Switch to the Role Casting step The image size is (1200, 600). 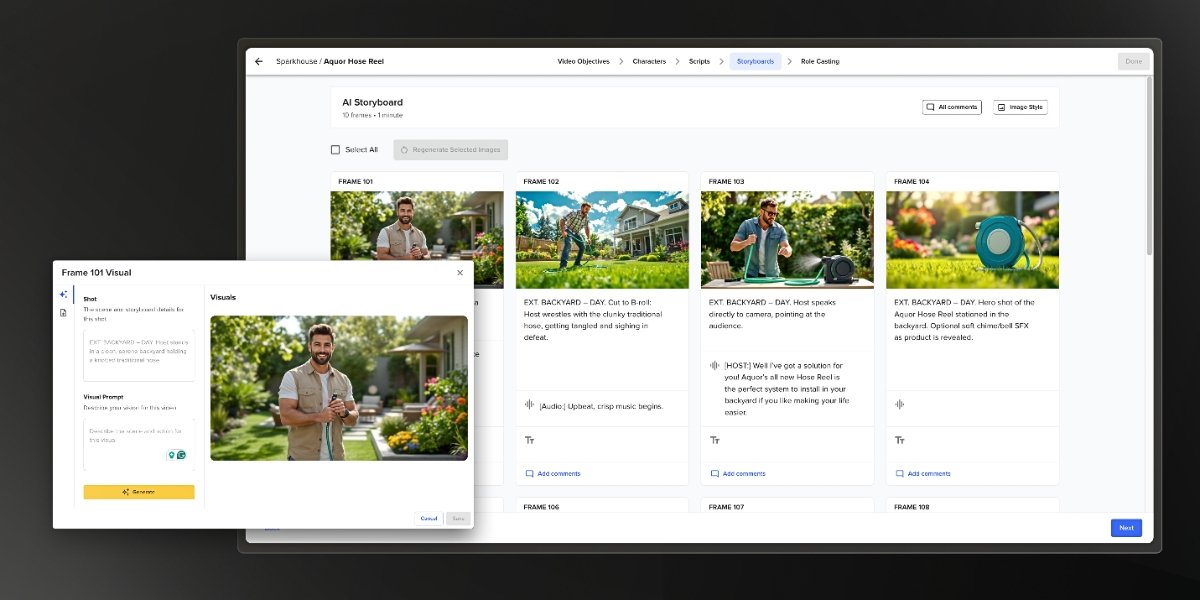tap(820, 62)
